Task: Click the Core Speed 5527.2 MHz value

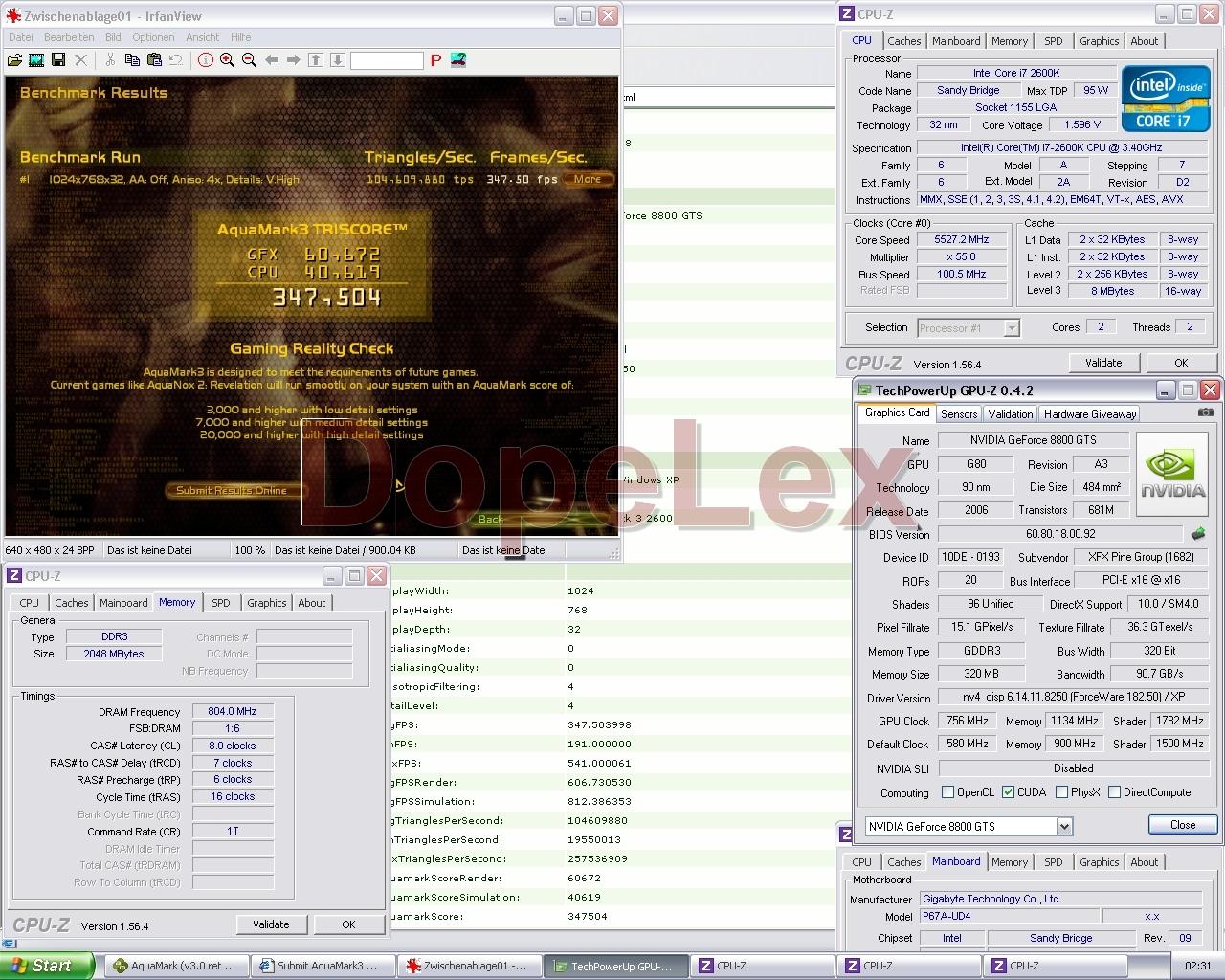Action: pyautogui.click(x=962, y=240)
